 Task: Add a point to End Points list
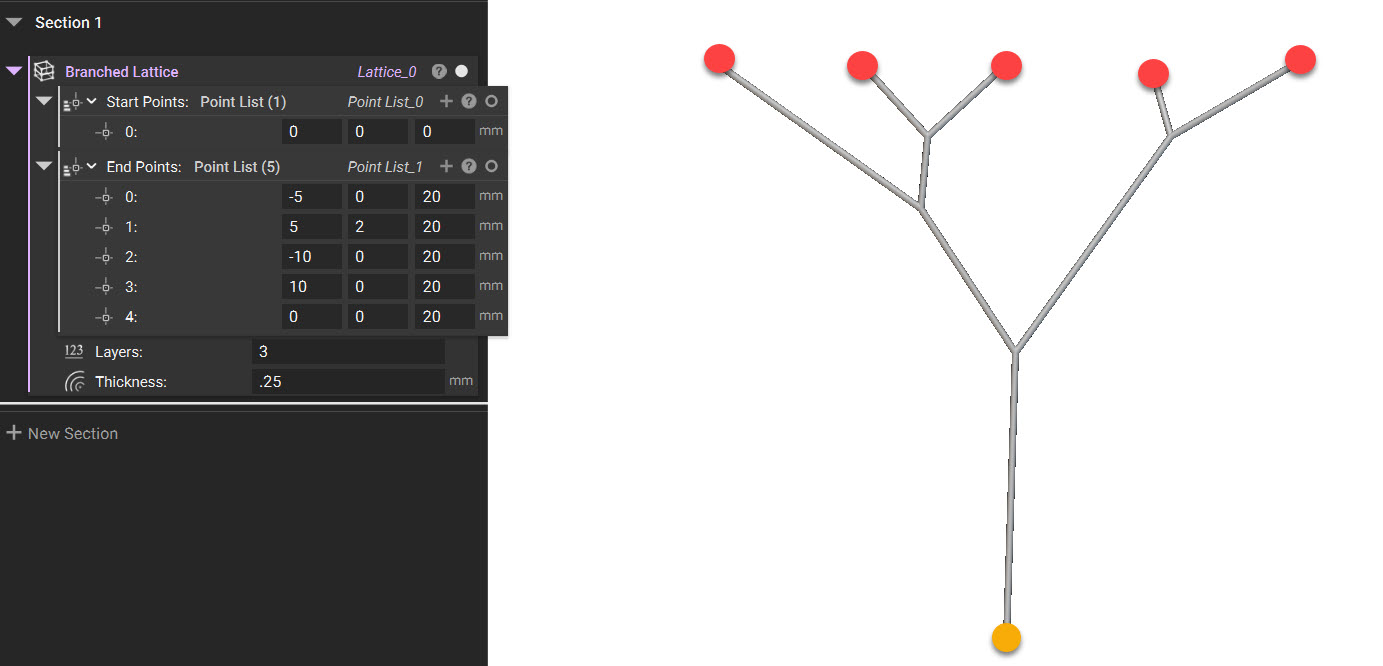click(446, 166)
